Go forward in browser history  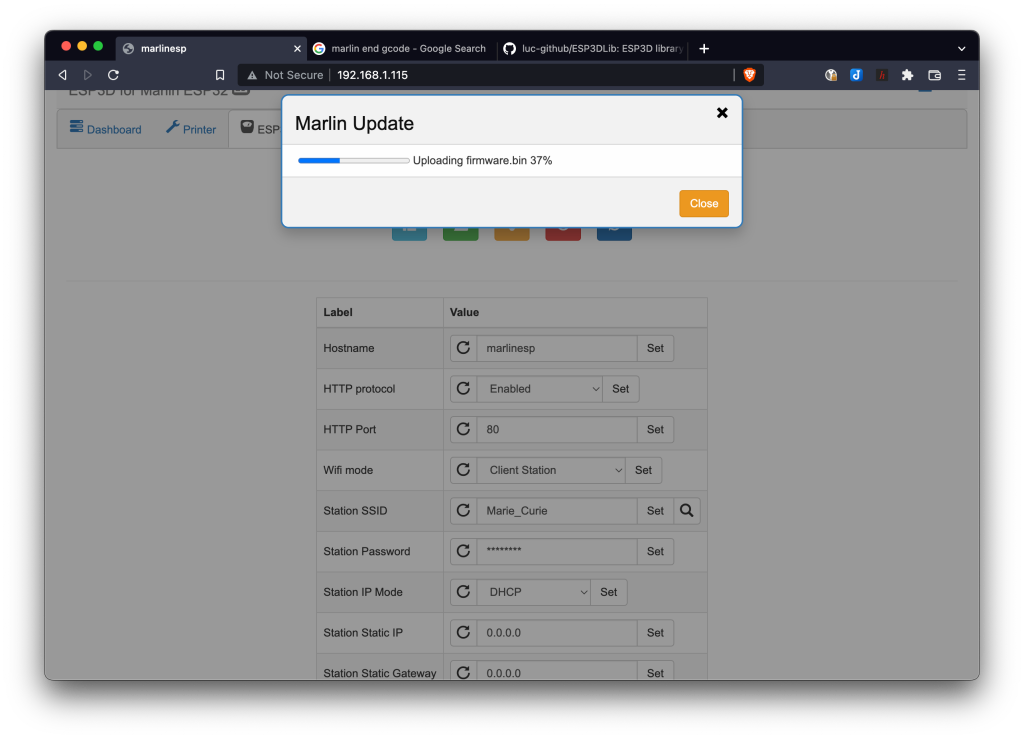(88, 75)
